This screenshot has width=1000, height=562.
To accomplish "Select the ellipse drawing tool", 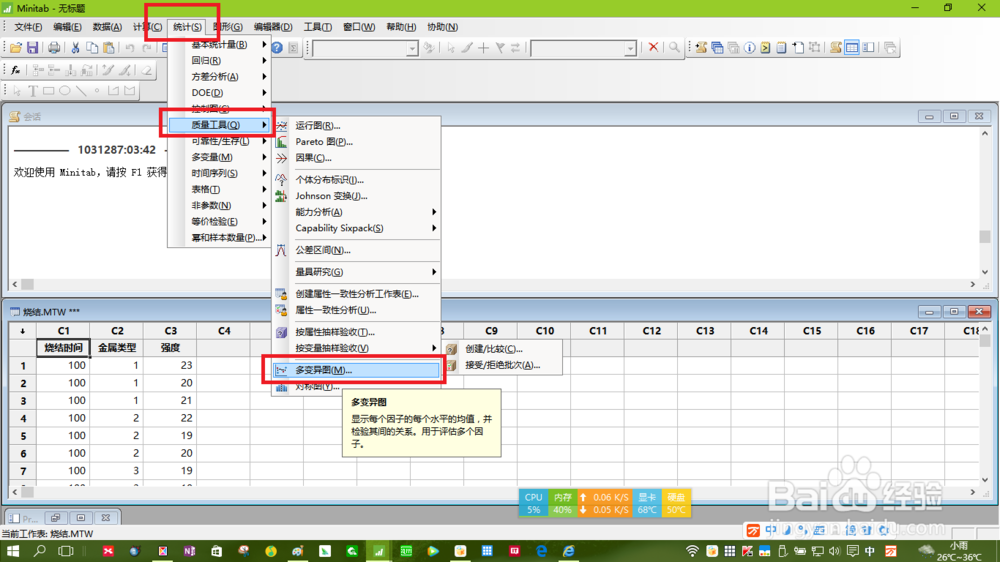I will click(x=64, y=91).
